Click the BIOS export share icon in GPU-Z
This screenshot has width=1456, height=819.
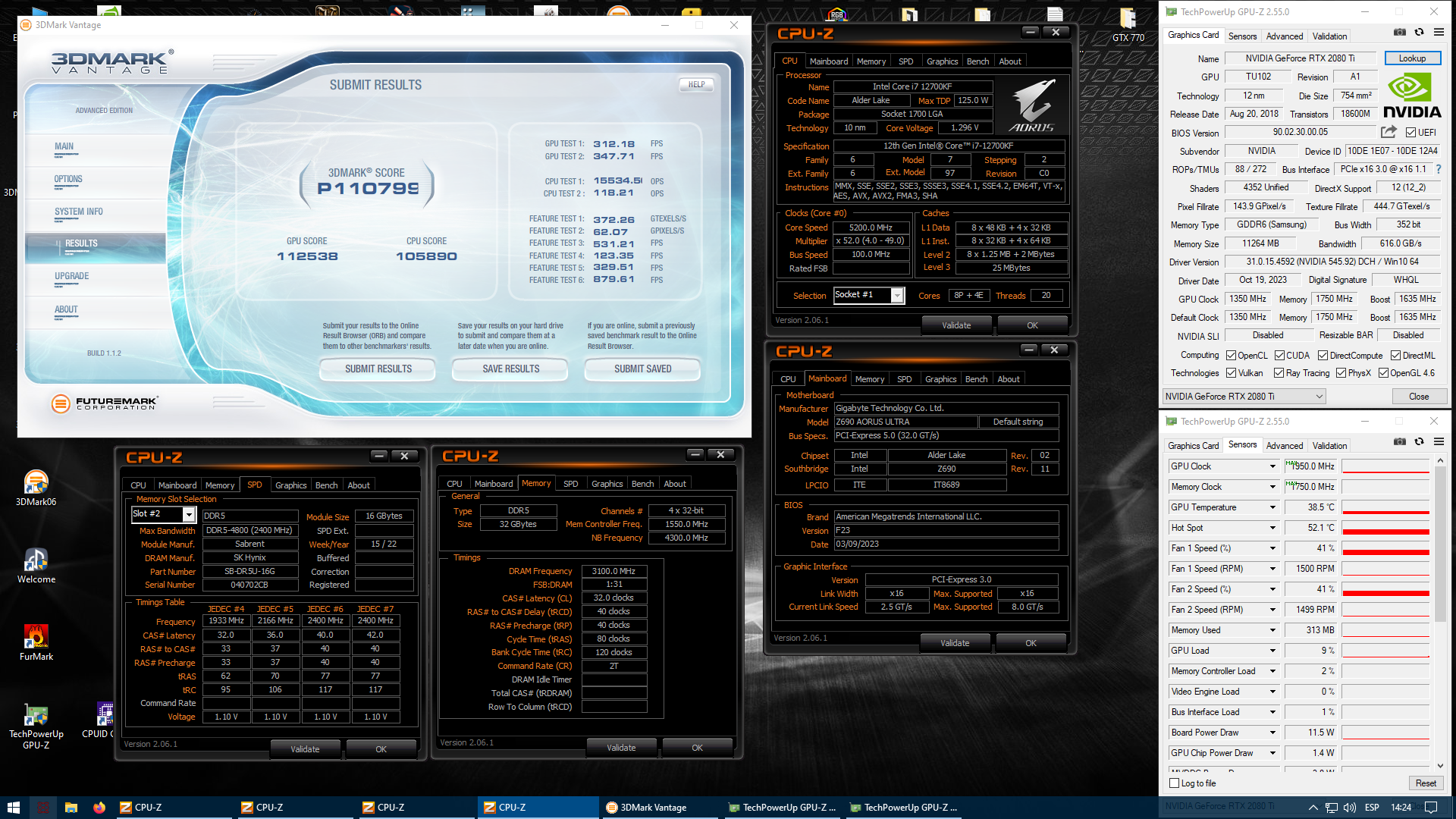(1389, 132)
